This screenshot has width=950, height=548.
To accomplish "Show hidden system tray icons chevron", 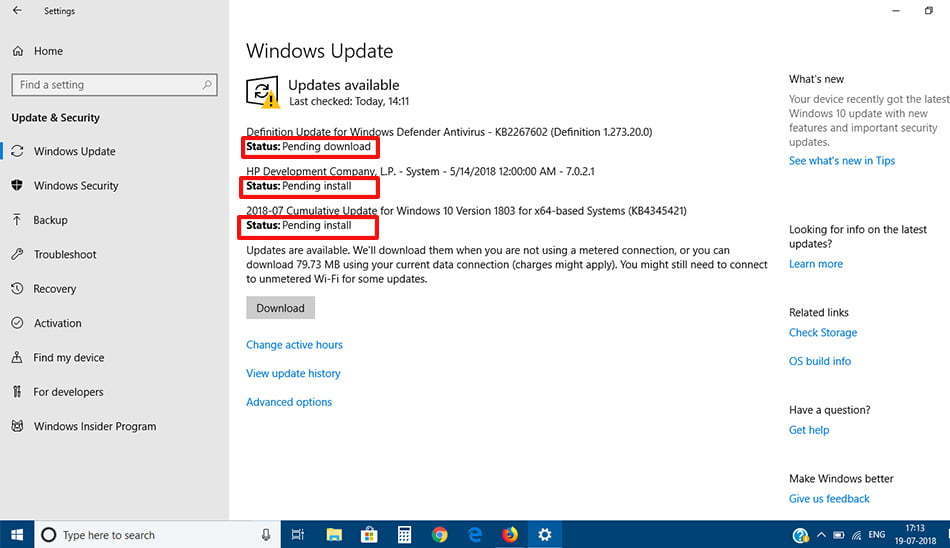I will tap(821, 535).
